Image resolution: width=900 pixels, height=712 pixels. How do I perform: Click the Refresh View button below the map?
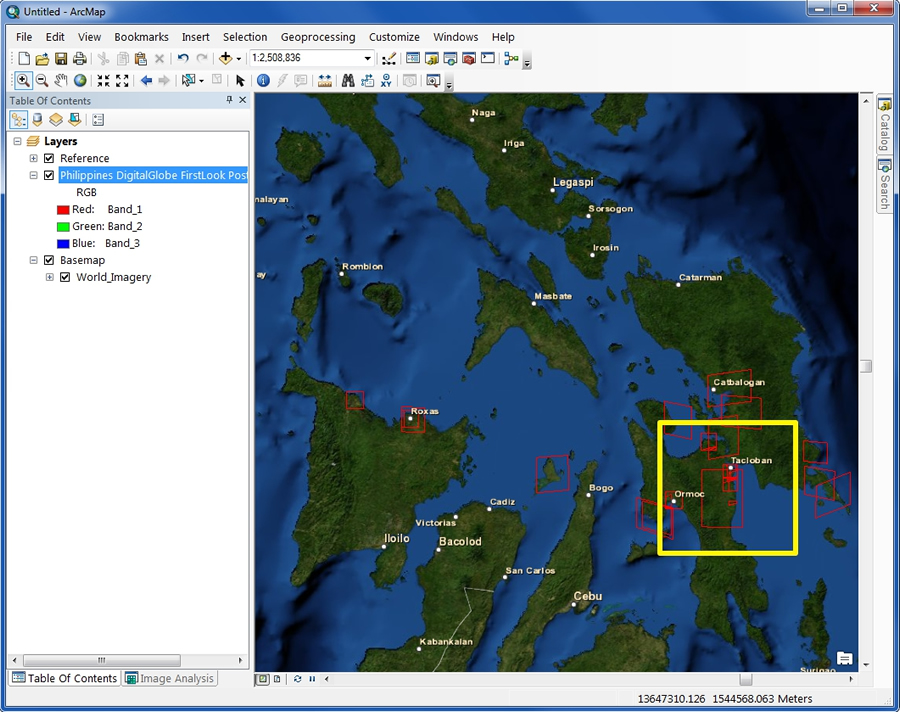pyautogui.click(x=298, y=679)
